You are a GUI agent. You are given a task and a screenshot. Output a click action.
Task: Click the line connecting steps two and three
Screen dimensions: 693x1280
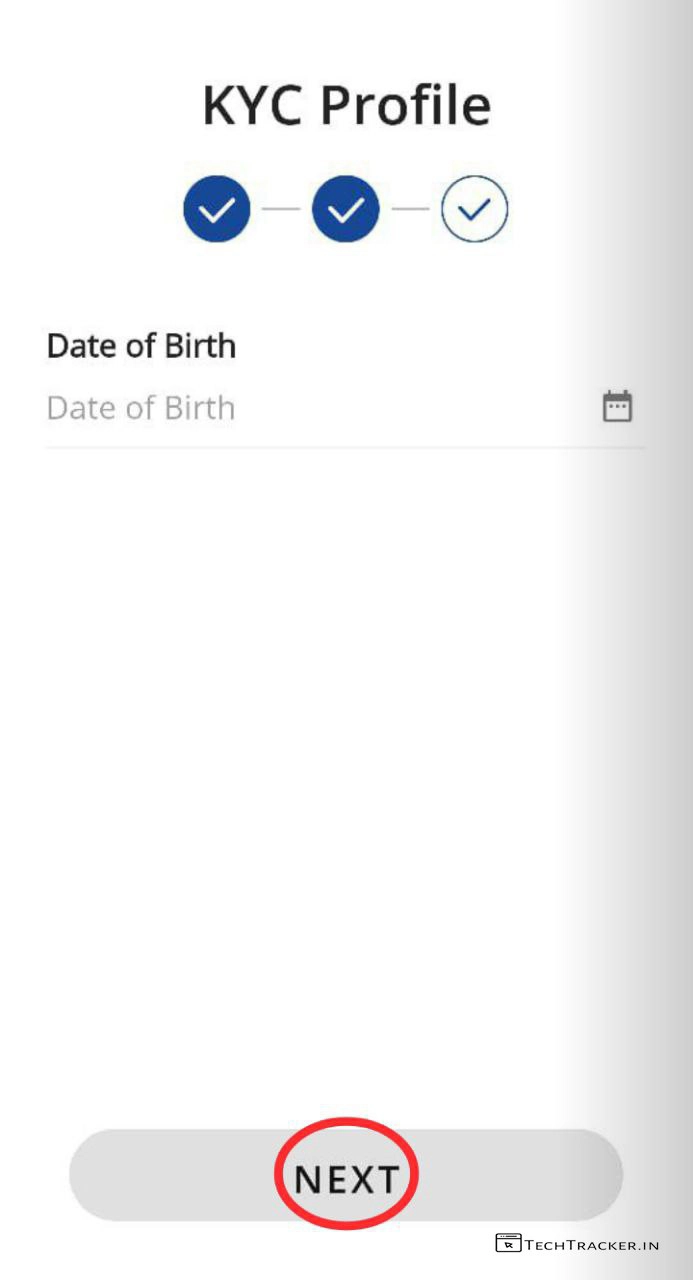pyautogui.click(x=410, y=209)
